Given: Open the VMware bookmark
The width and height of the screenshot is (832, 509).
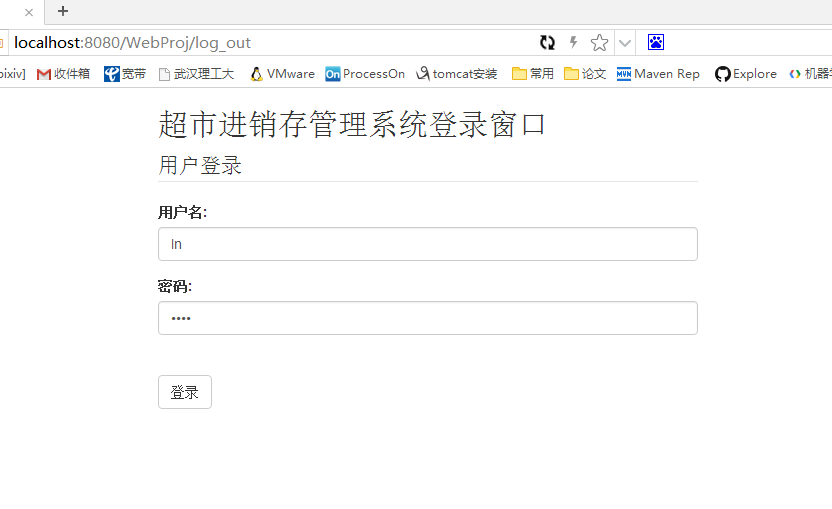Looking at the screenshot, I should point(282,74).
